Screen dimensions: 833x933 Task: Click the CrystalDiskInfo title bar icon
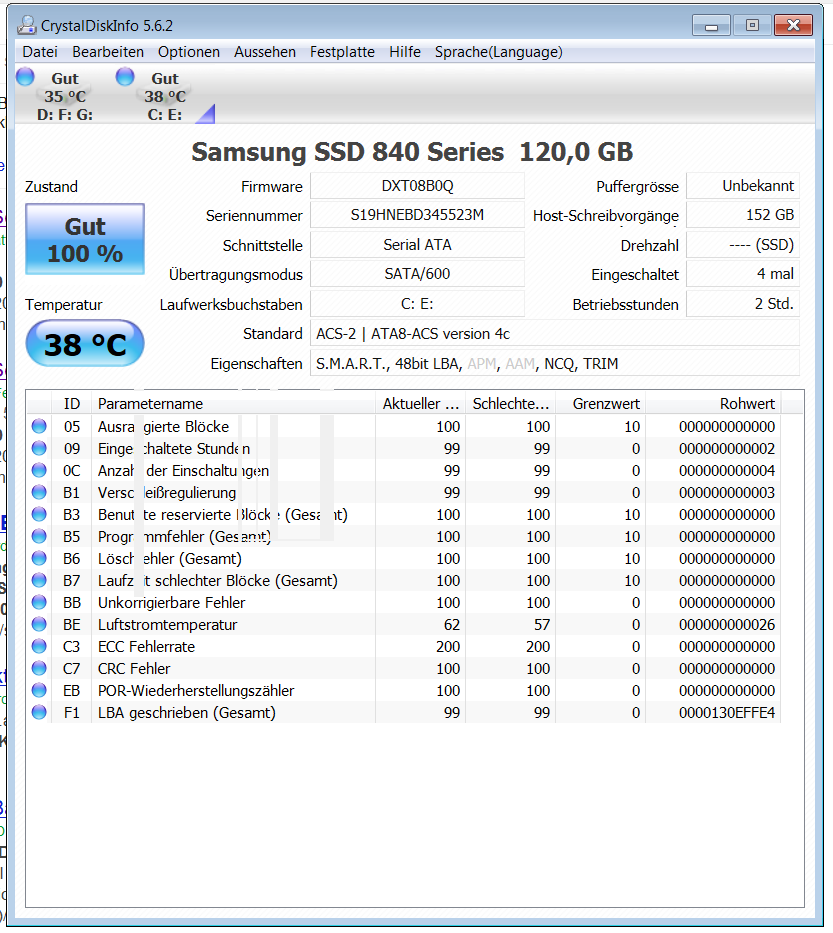click(x=27, y=25)
